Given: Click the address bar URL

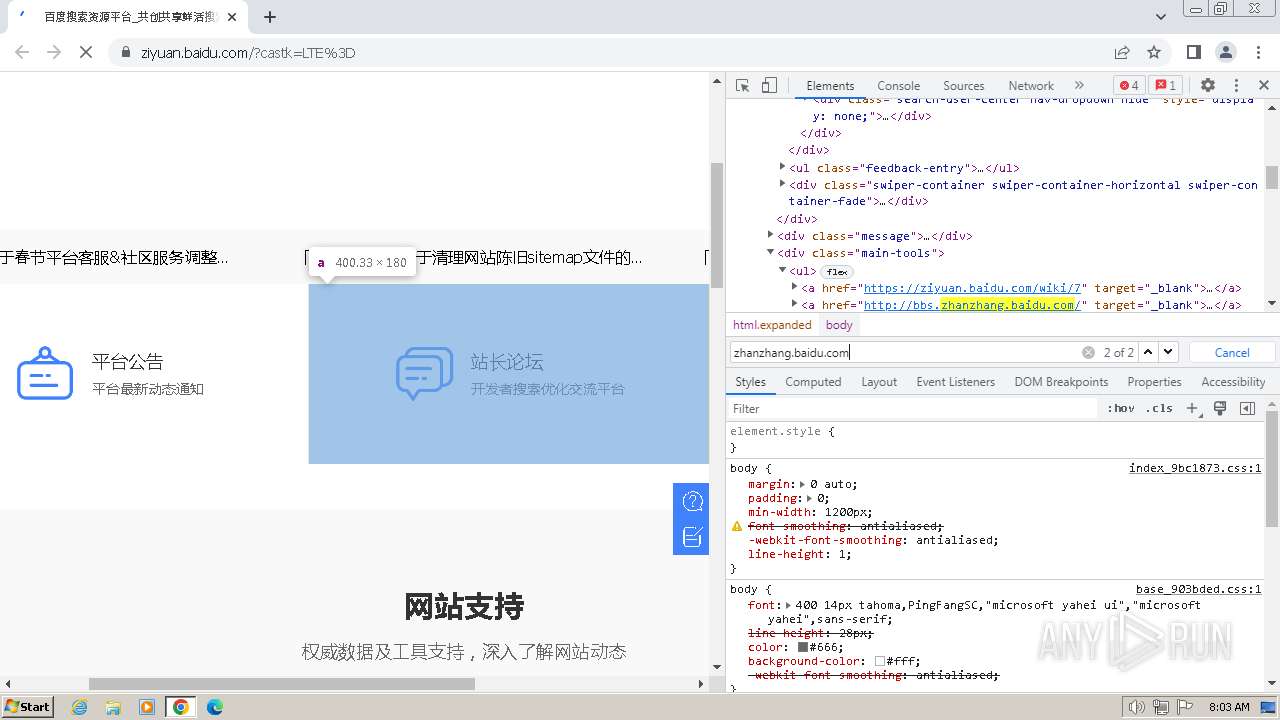Looking at the screenshot, I should (248, 53).
